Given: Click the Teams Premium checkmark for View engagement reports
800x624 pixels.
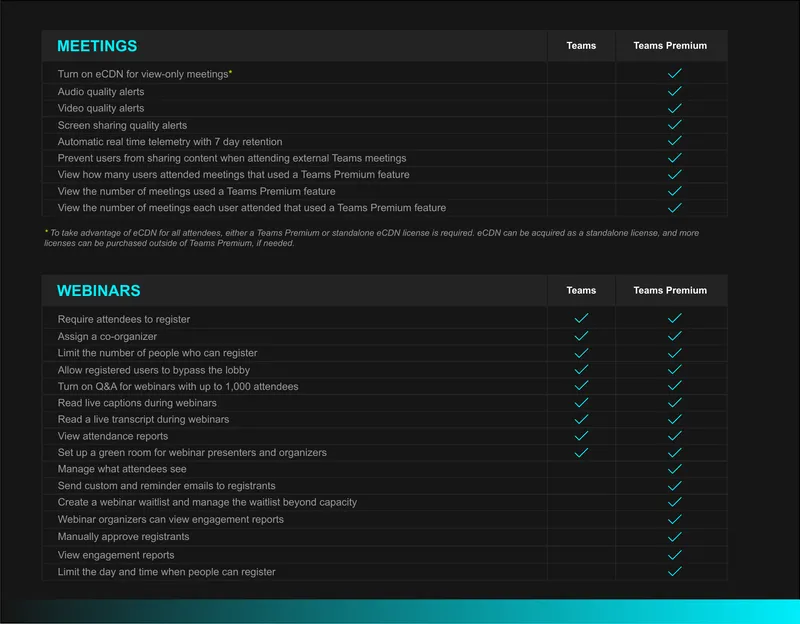Looking at the screenshot, I should (674, 555).
